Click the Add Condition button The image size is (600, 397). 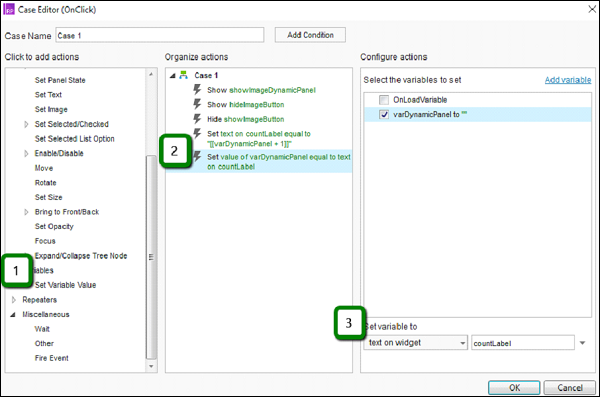(x=310, y=35)
